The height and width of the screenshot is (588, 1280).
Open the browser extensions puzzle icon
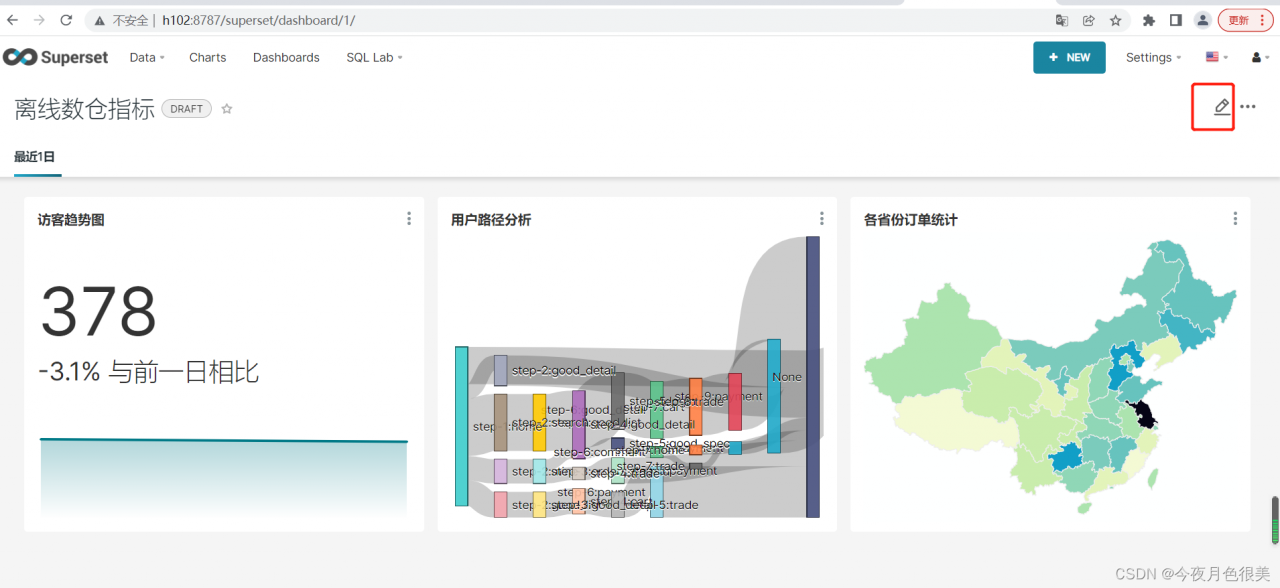[x=1148, y=19]
